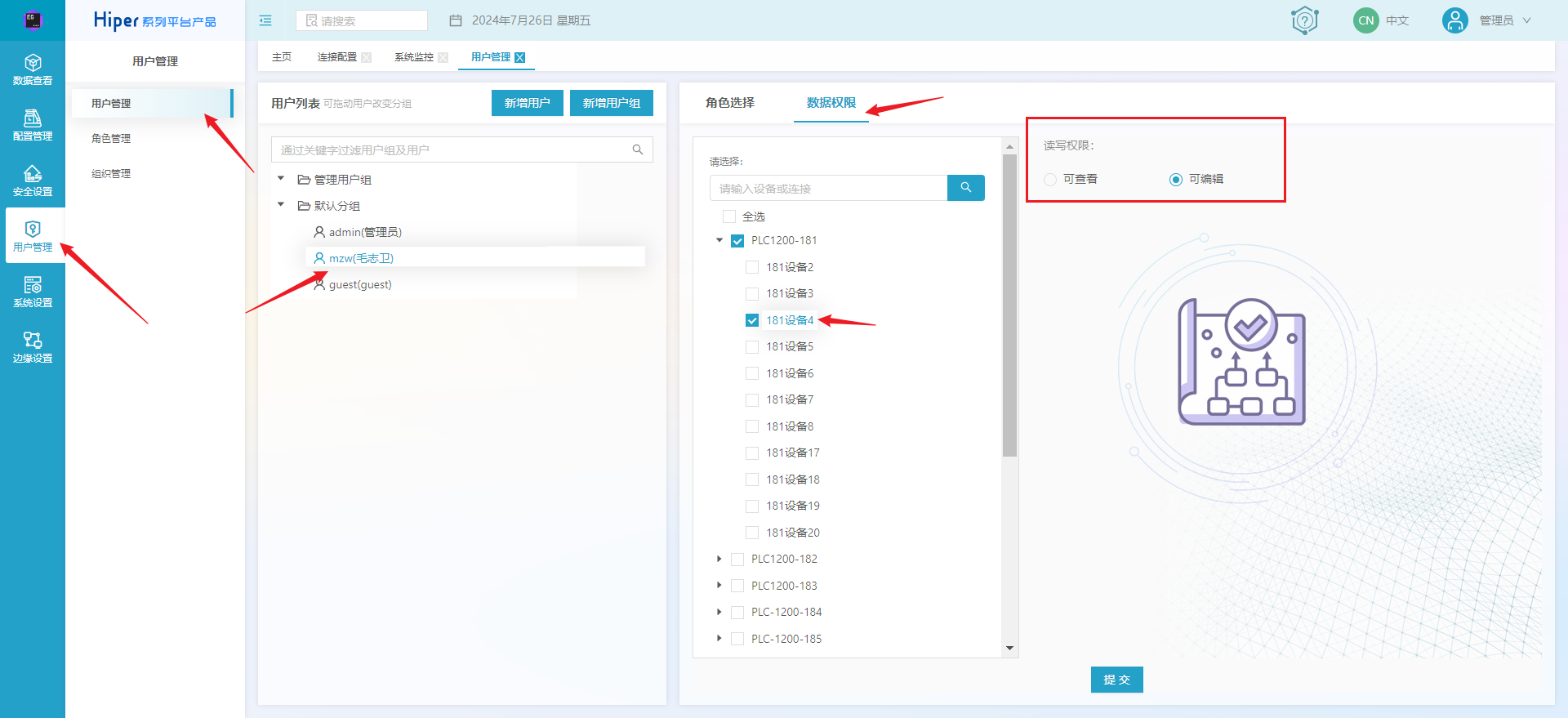Click the administrator avatar icon

point(1454,20)
